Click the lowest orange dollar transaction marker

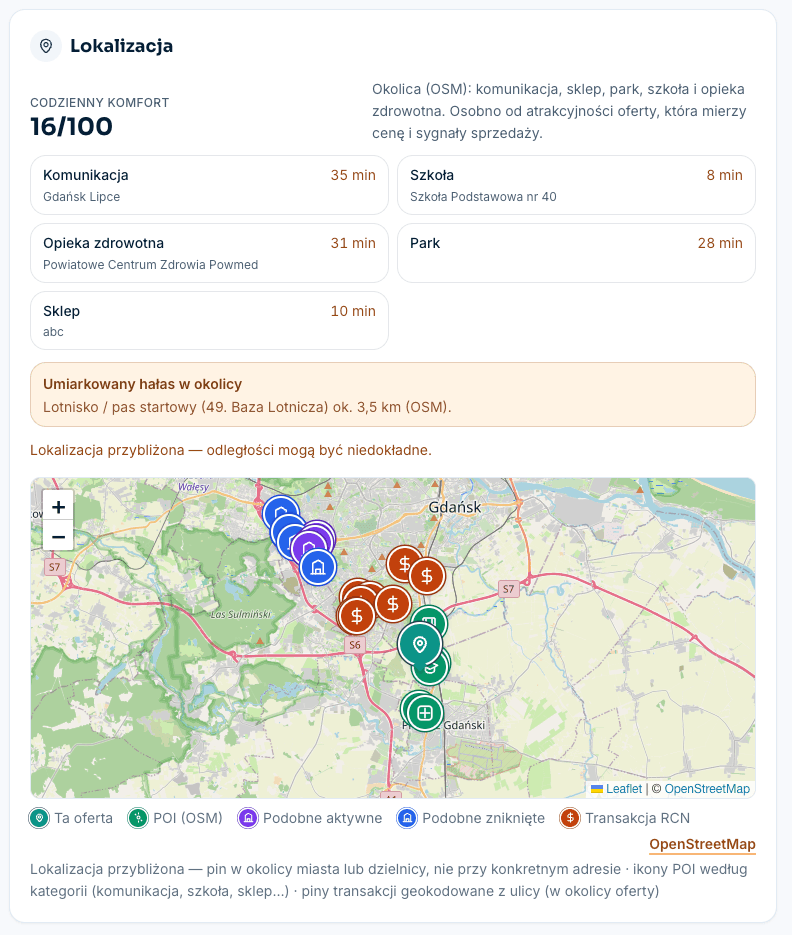357,616
